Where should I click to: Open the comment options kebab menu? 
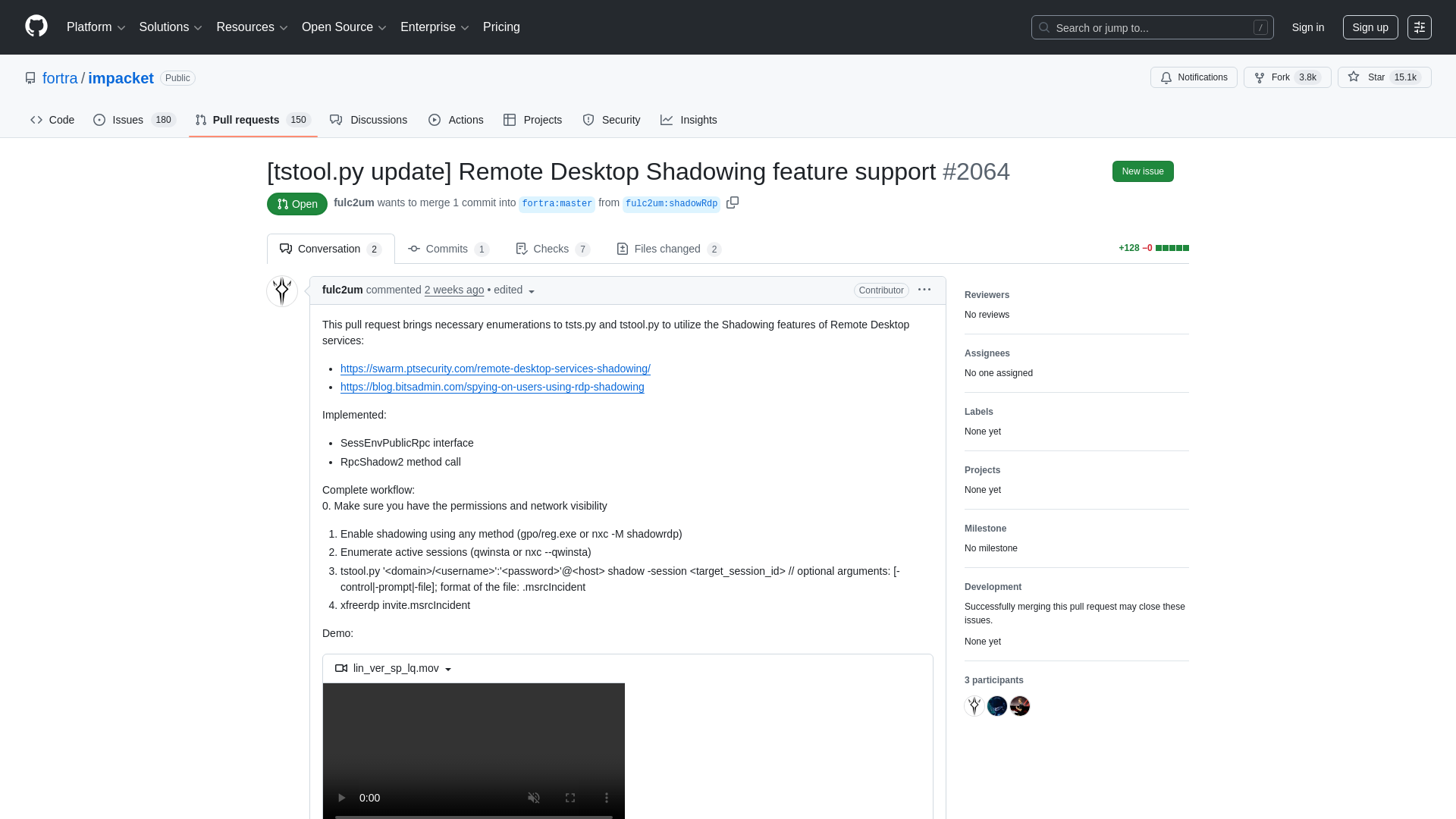(925, 290)
